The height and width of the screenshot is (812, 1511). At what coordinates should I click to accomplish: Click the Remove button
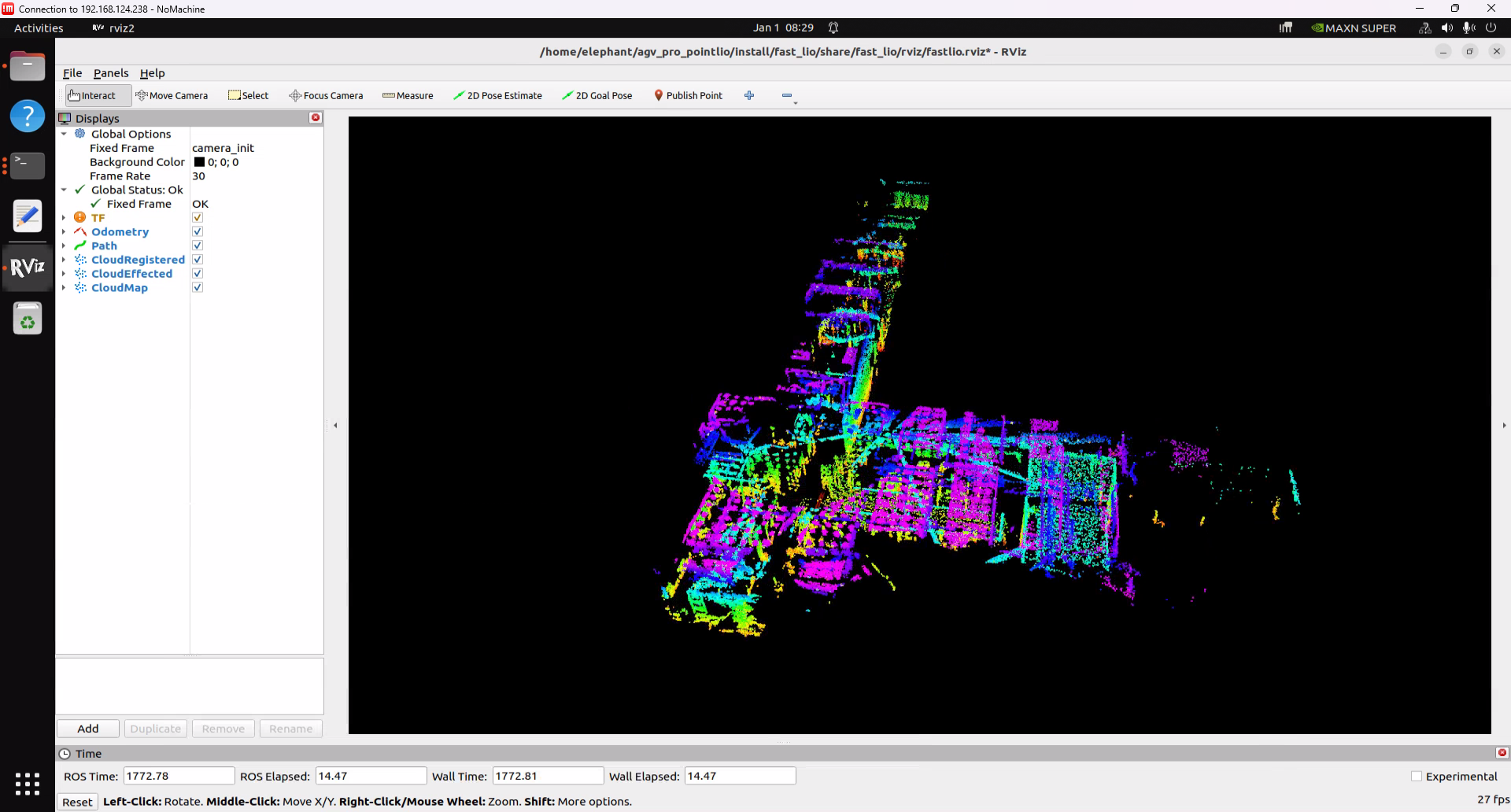tap(224, 729)
